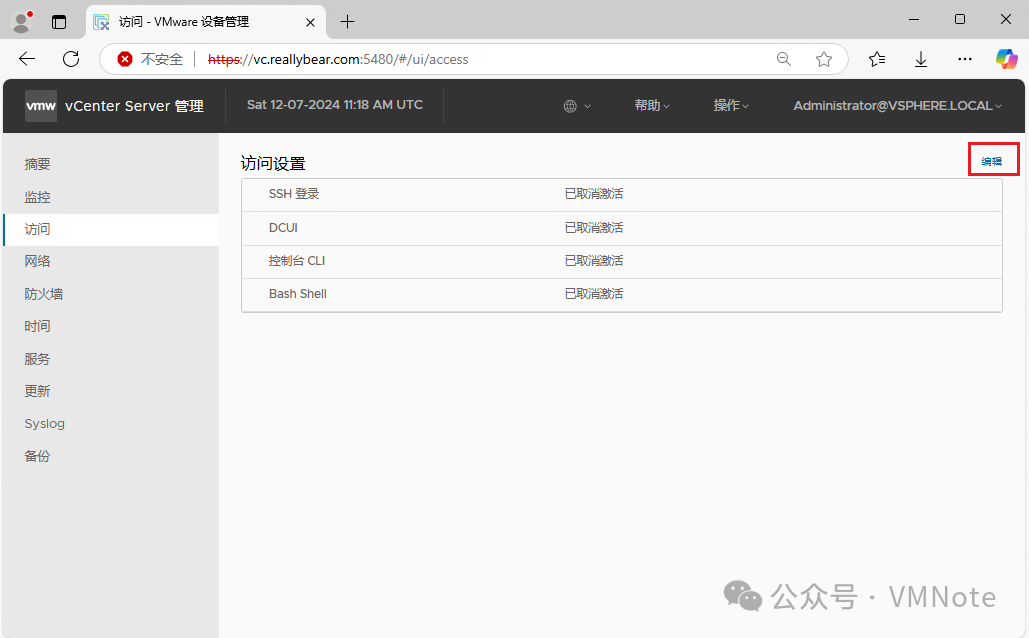Open the globe language selector

[577, 106]
